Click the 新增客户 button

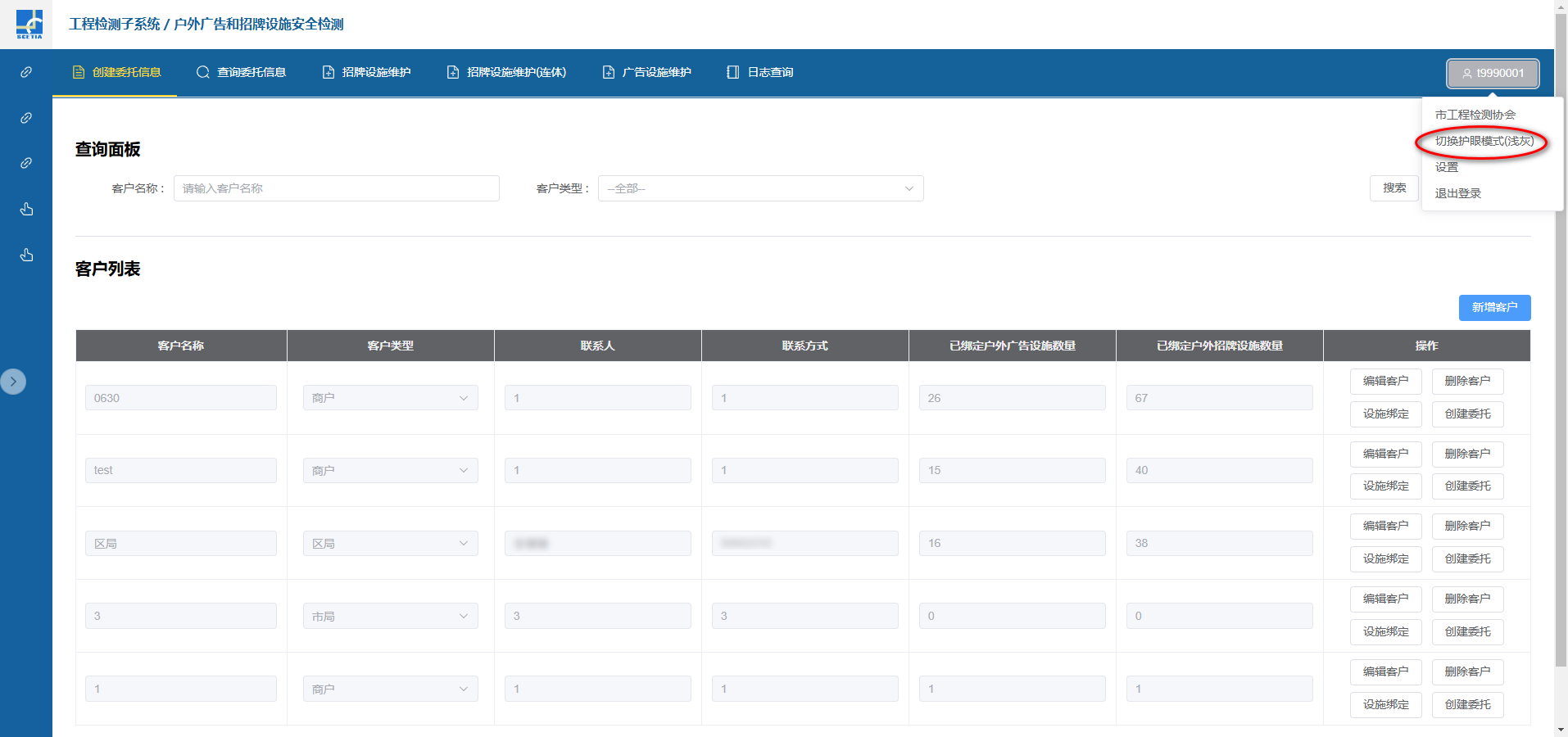click(x=1494, y=307)
